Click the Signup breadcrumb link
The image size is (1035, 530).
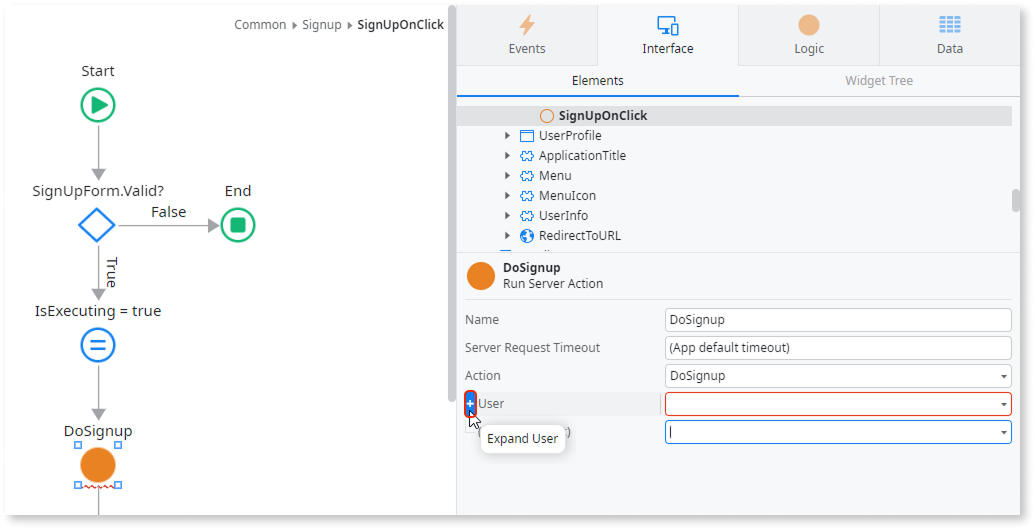[x=321, y=25]
